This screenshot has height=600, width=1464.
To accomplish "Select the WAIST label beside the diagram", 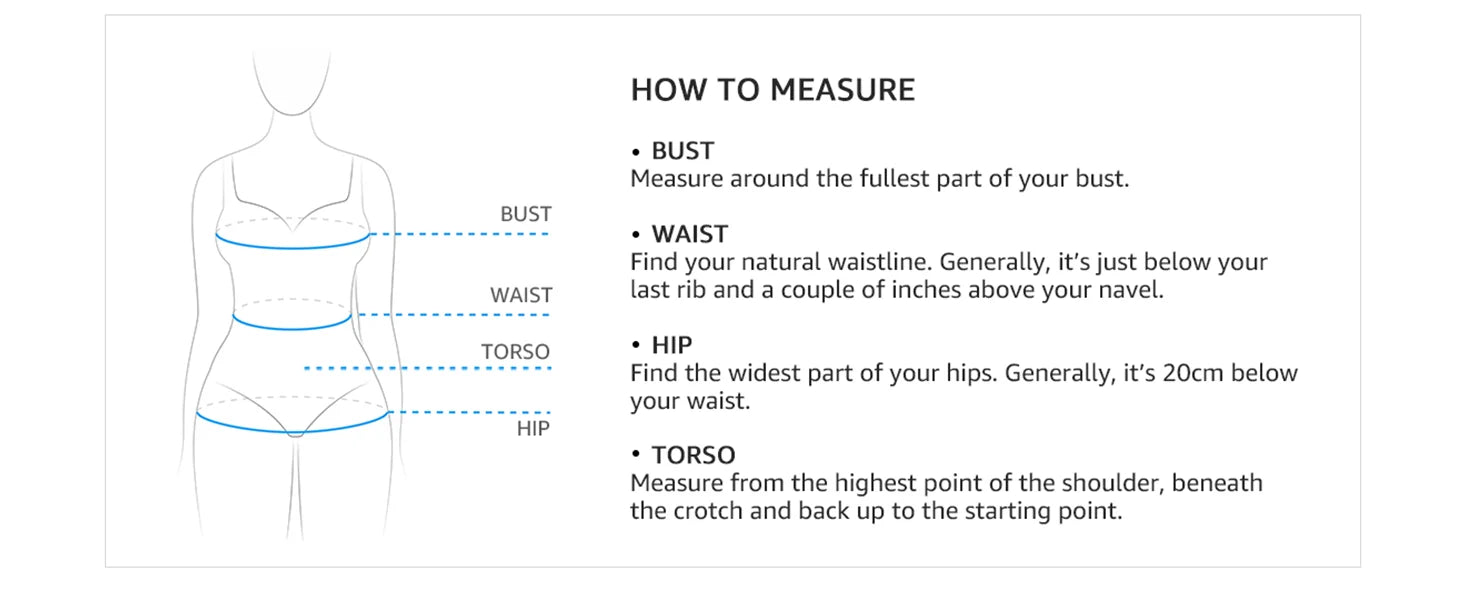I will pyautogui.click(x=521, y=296).
